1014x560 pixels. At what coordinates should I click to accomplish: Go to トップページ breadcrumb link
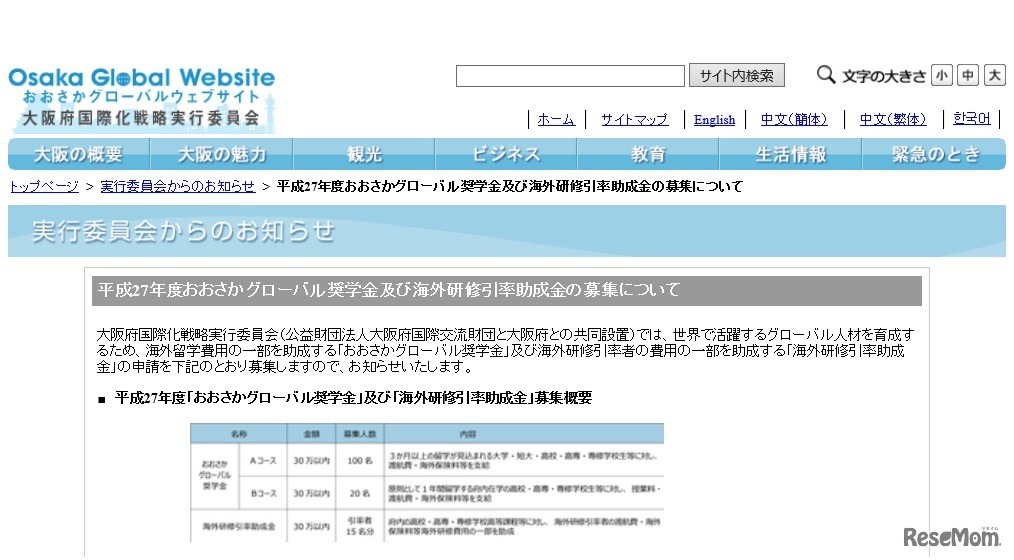[44, 186]
